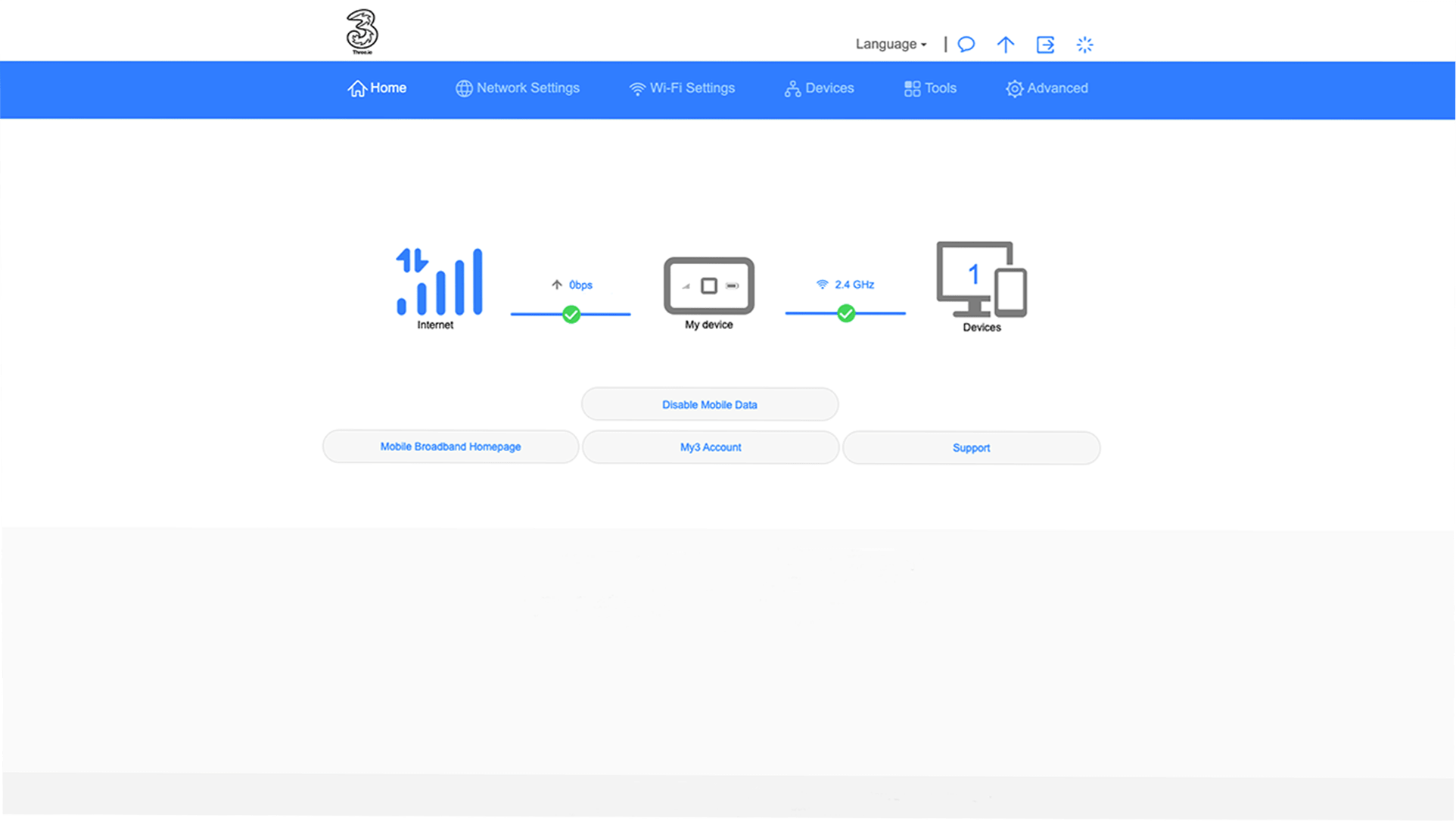Open Wi-Fi Settings tab
1456x821 pixels.
pos(682,89)
